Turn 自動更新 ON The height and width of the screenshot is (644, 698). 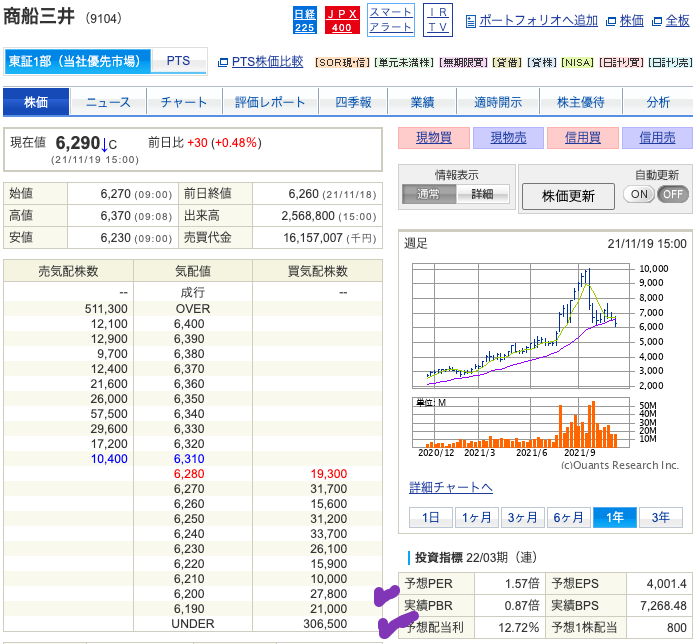click(639, 194)
